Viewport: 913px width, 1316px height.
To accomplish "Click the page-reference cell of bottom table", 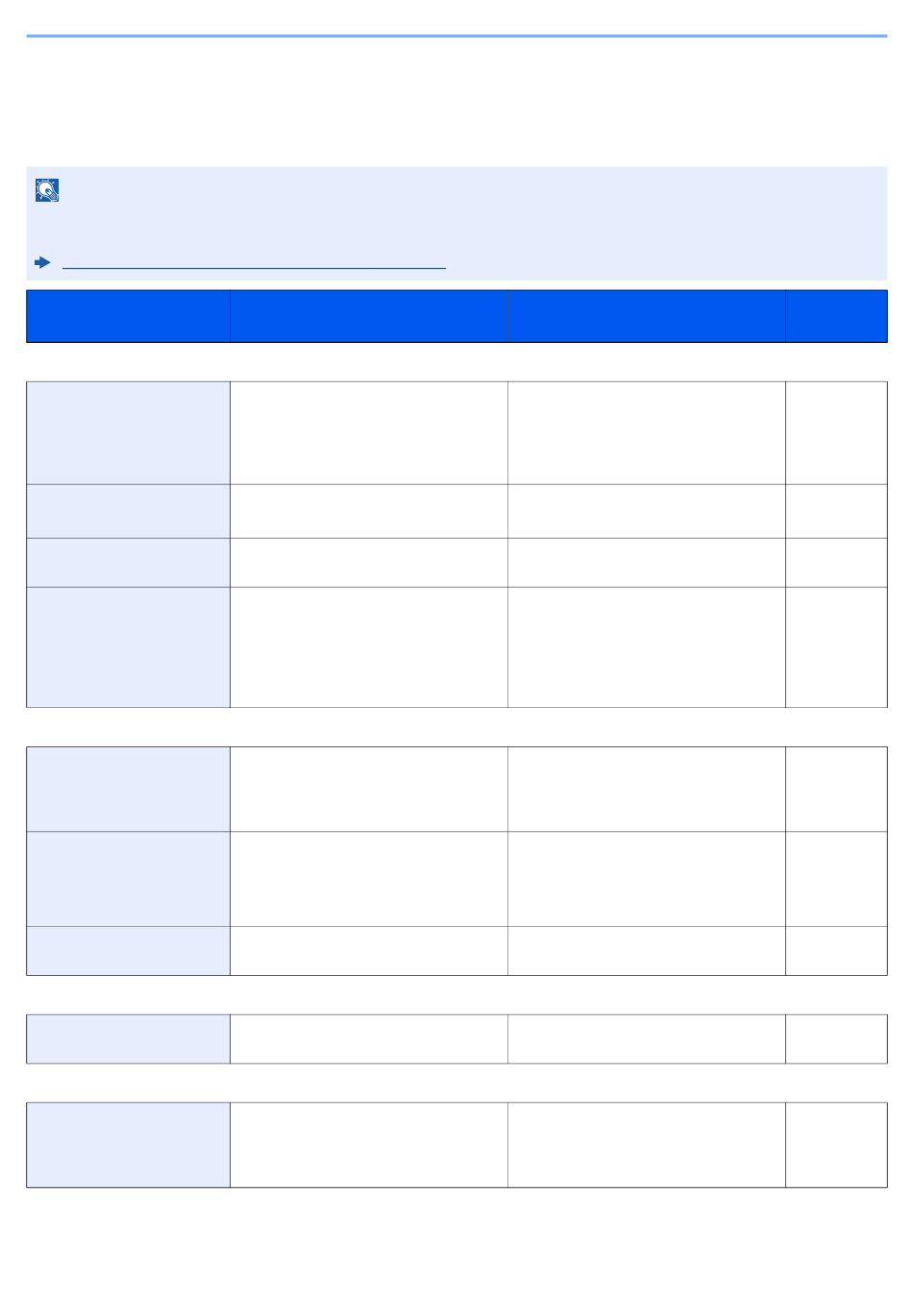I will pyautogui.click(x=836, y=1145).
